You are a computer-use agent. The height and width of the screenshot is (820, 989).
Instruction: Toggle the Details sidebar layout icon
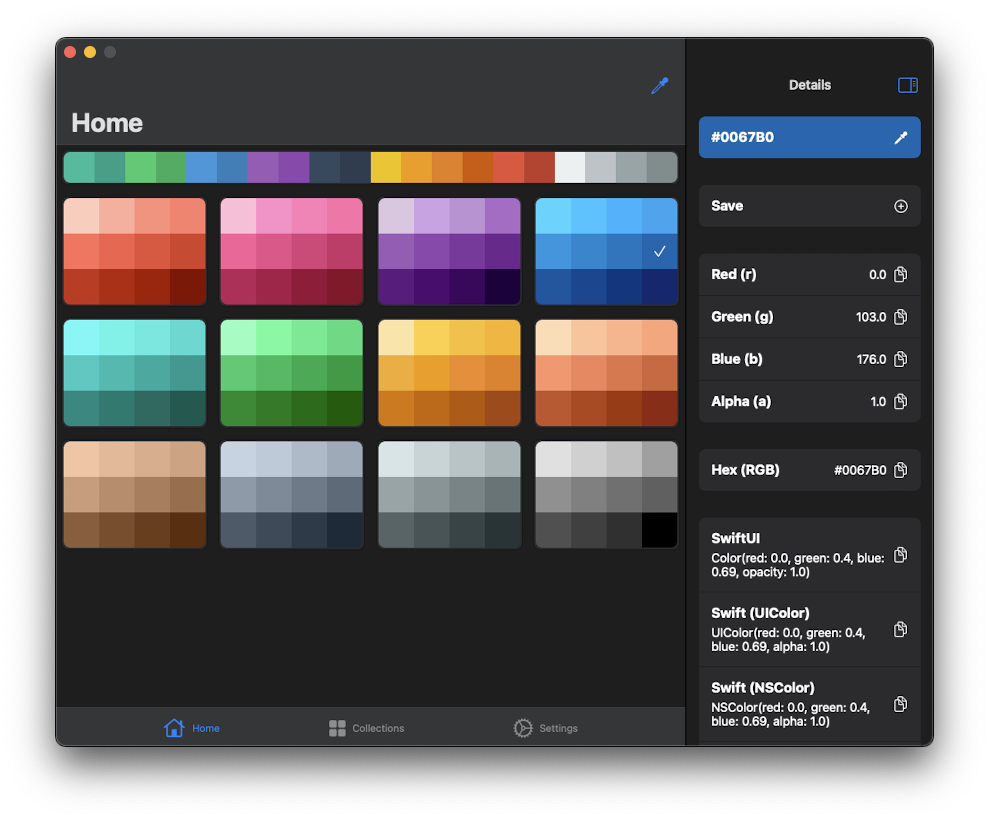[x=907, y=85]
